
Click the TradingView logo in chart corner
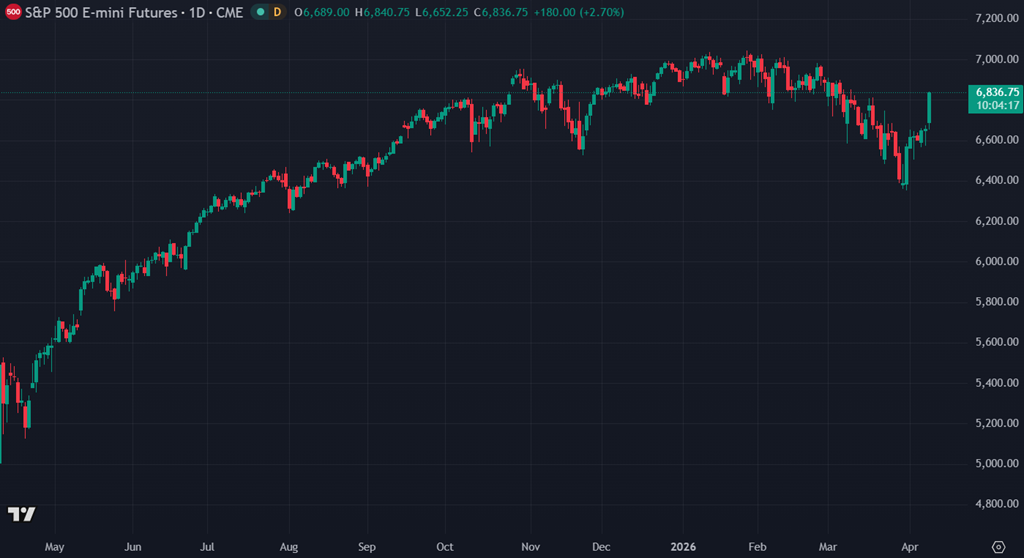coord(22,514)
